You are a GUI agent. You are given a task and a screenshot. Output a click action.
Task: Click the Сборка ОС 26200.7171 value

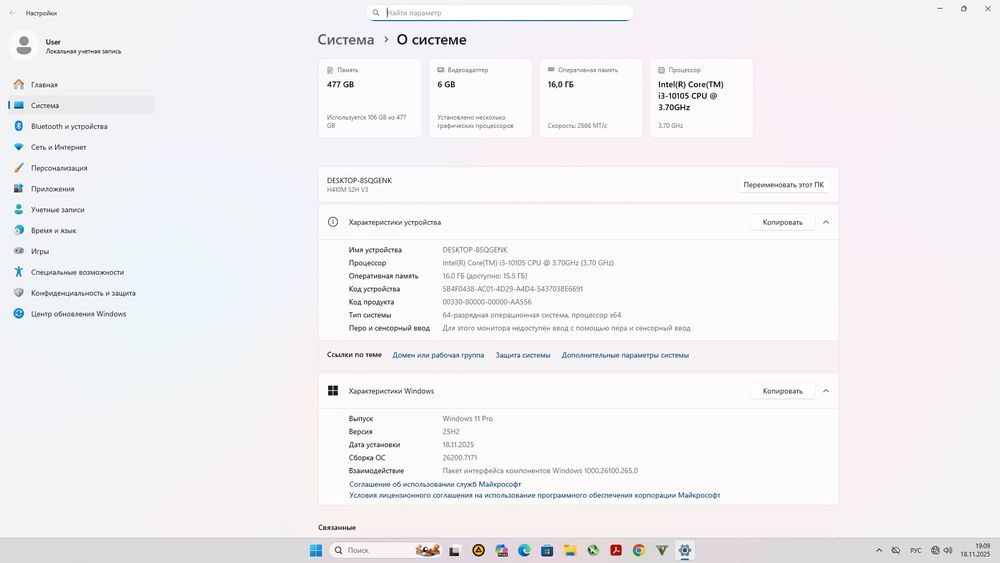(x=460, y=458)
